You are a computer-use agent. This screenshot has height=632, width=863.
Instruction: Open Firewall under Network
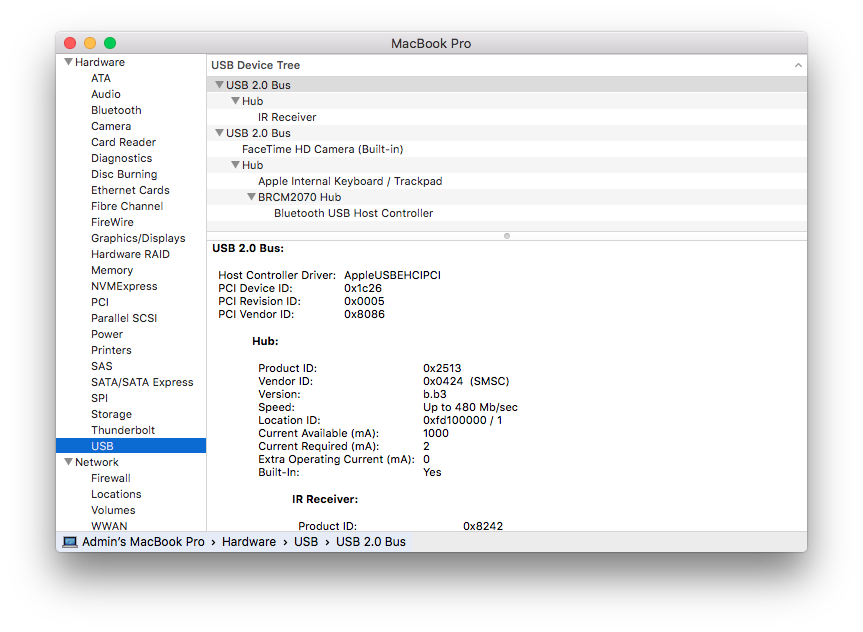pos(111,478)
